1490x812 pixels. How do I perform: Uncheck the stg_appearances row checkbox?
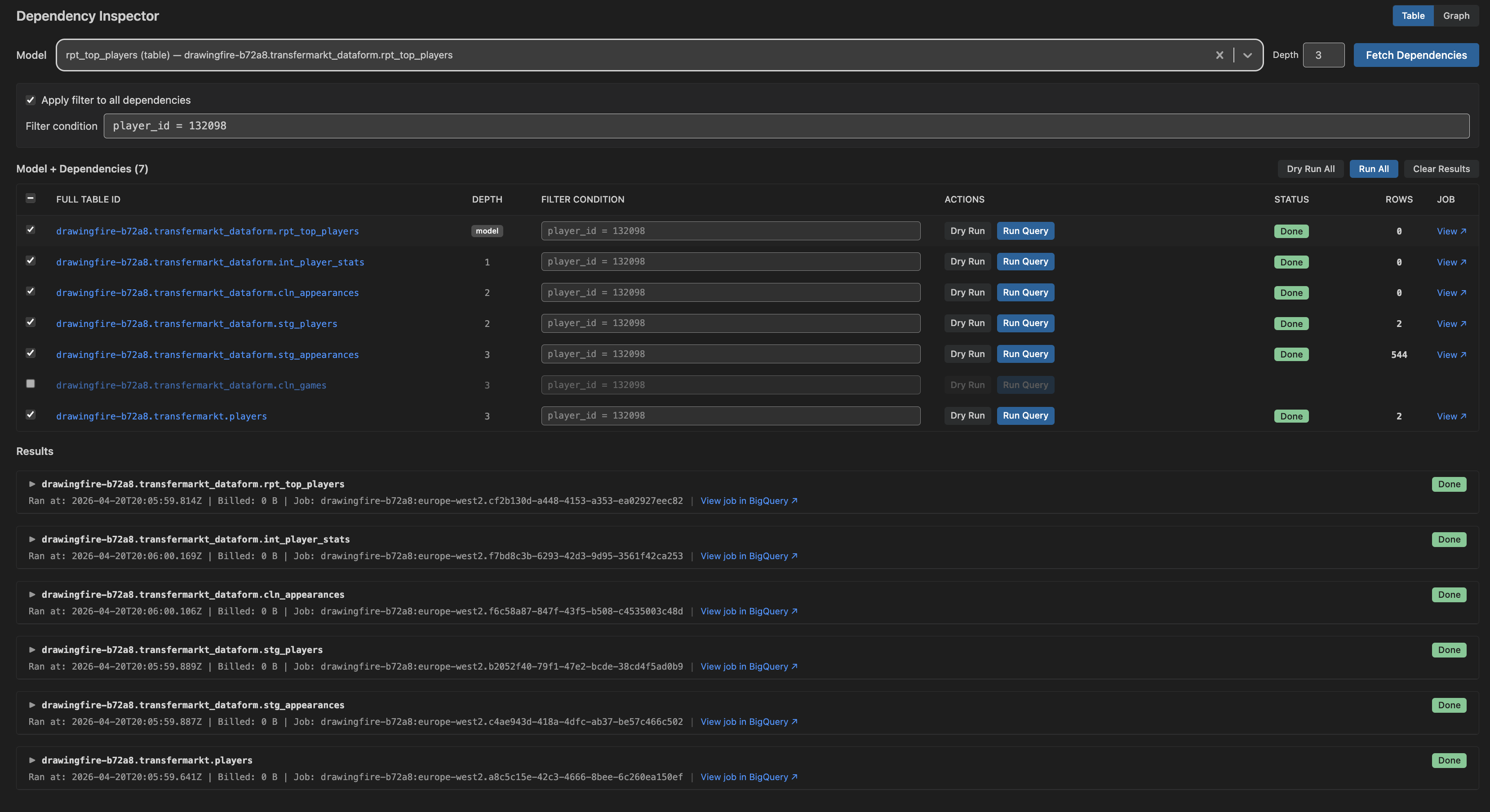tap(31, 353)
